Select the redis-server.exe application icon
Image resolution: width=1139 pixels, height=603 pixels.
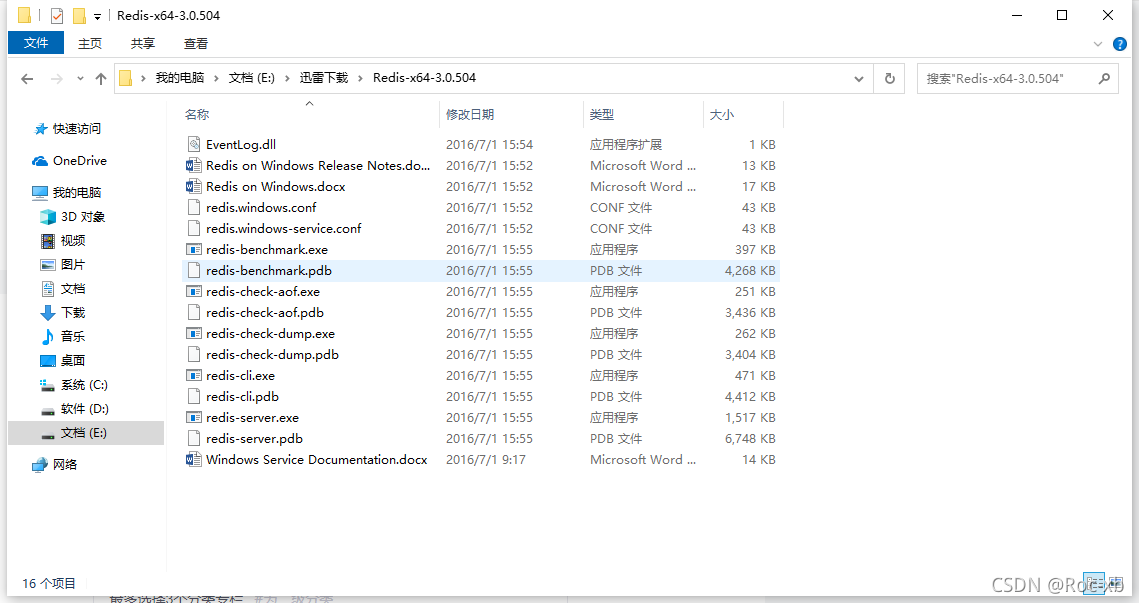pyautogui.click(x=194, y=418)
